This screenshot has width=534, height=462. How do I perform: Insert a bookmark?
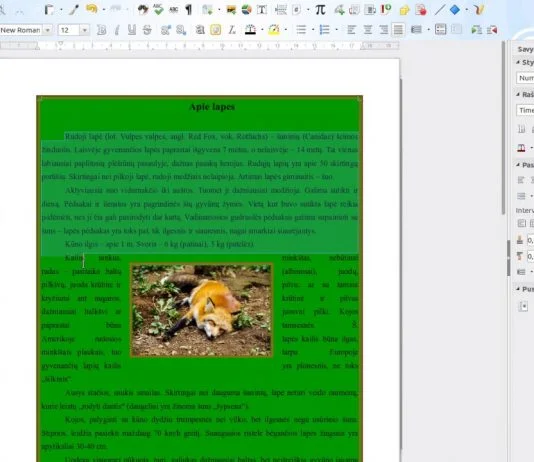click(x=386, y=9)
